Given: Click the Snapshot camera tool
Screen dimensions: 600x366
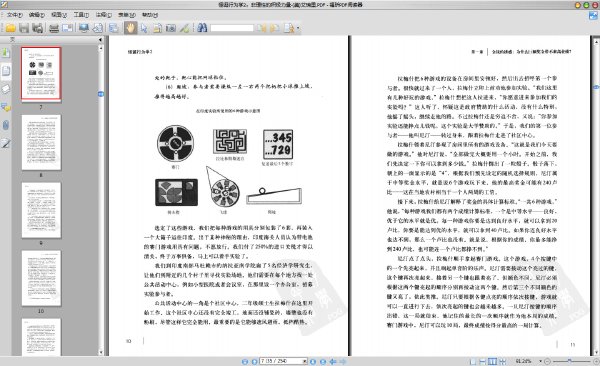Looking at the screenshot, I should coord(171,28).
